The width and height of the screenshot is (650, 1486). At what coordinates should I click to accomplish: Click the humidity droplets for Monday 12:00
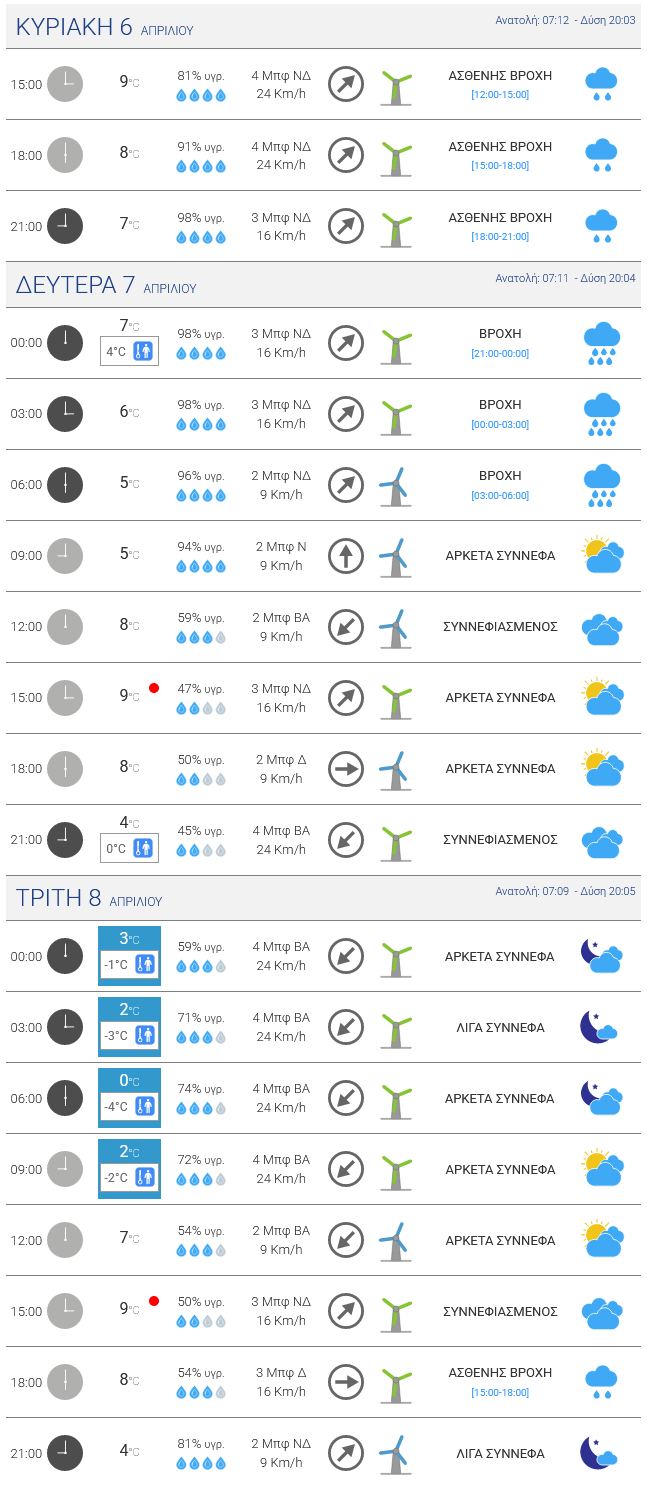(x=201, y=637)
